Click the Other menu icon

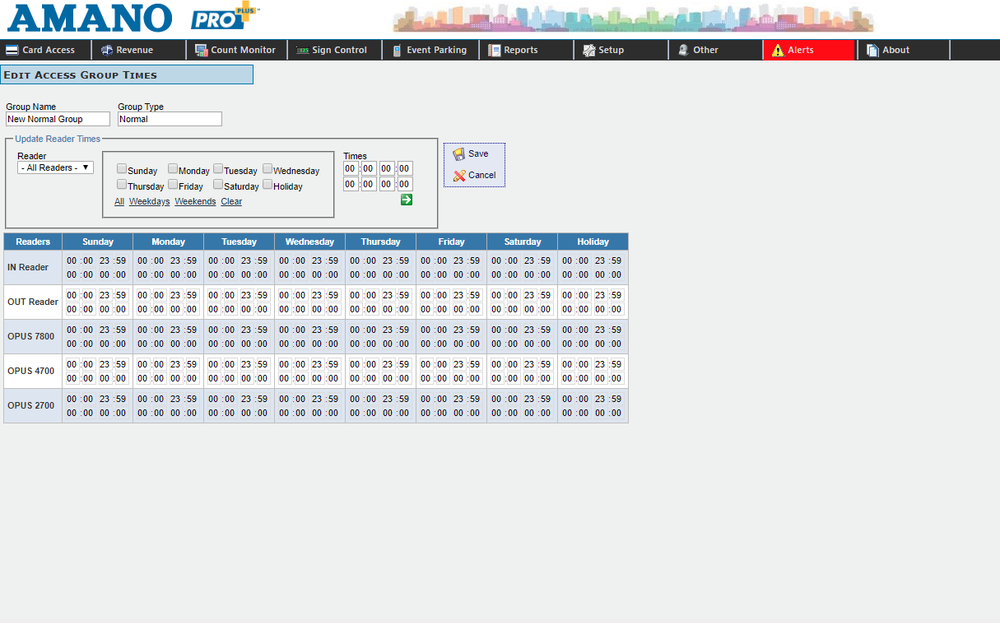(683, 50)
